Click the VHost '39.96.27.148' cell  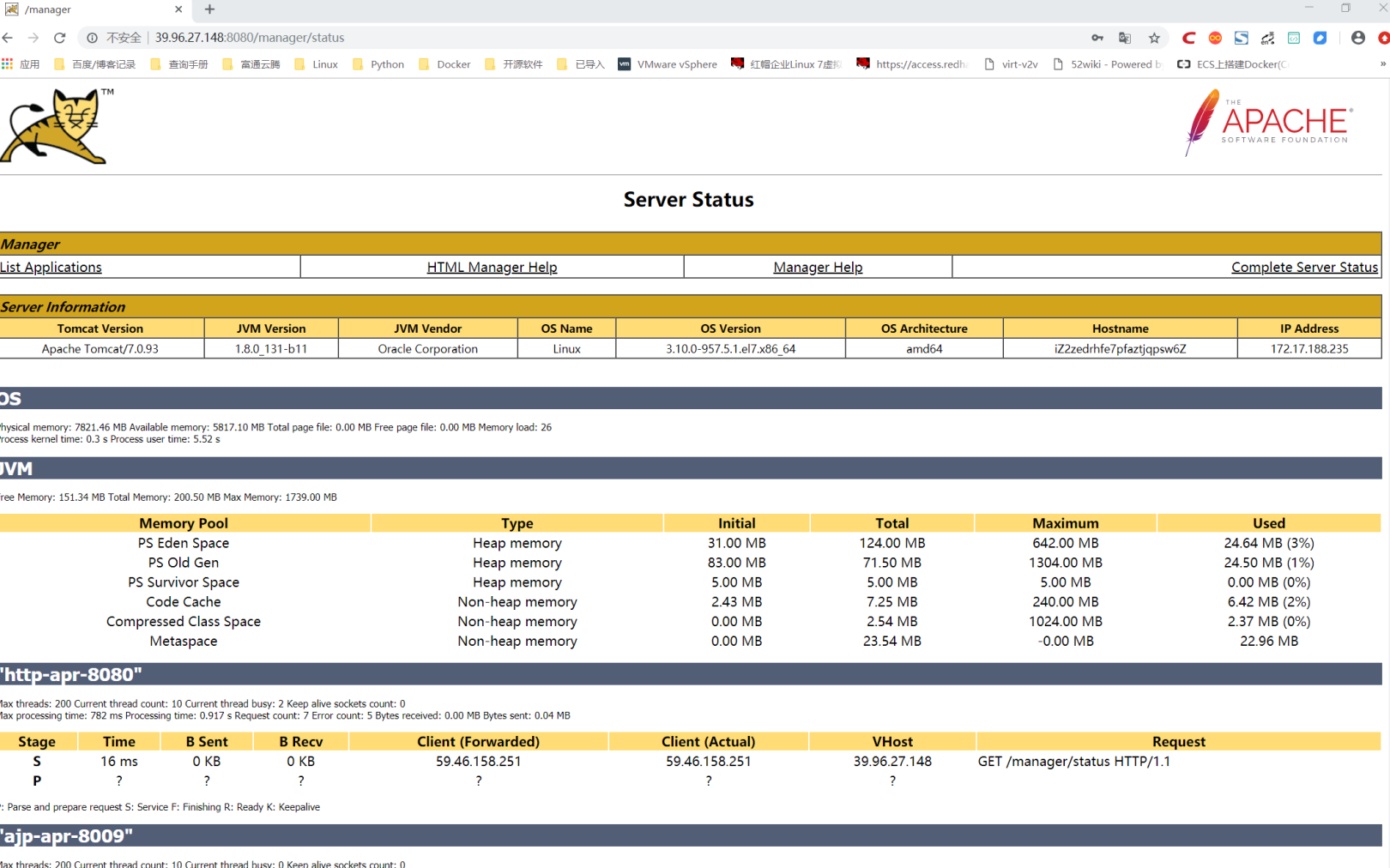pos(892,762)
